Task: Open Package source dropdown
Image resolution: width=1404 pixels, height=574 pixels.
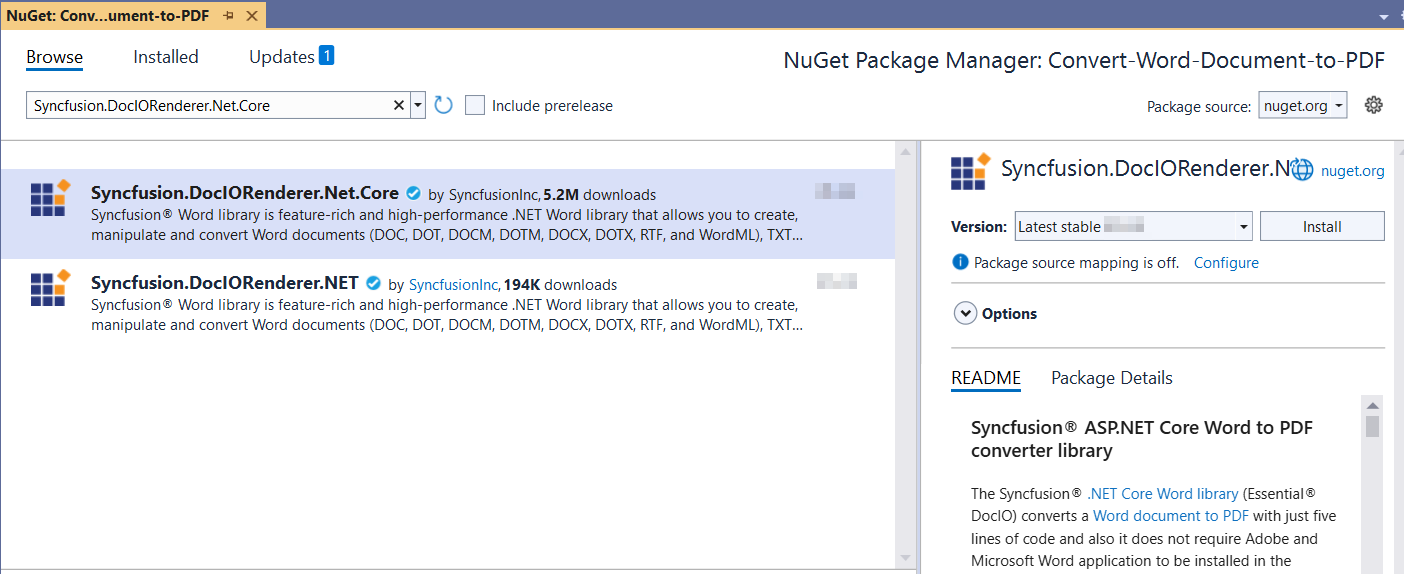Action: point(1302,106)
